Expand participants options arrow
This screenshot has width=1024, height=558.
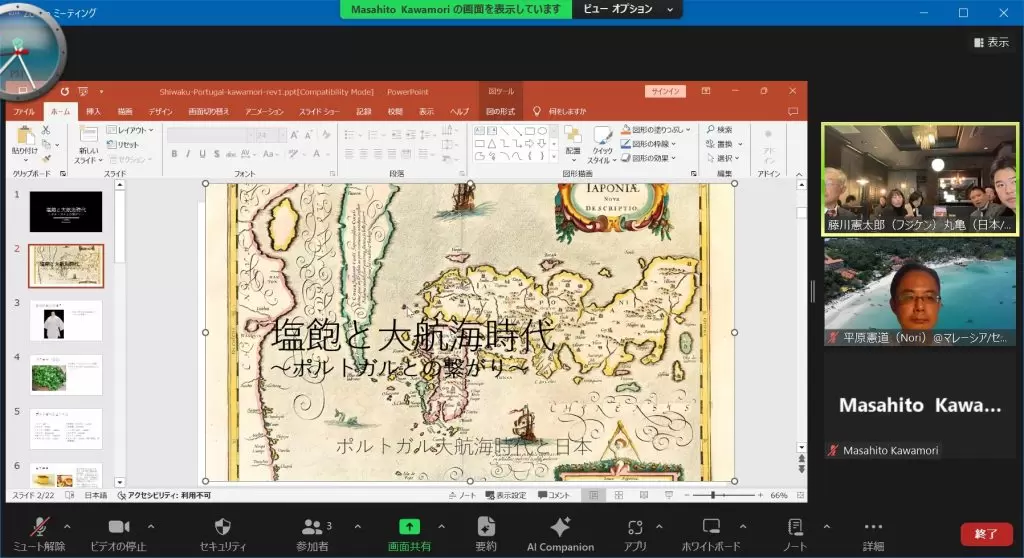click(x=357, y=526)
